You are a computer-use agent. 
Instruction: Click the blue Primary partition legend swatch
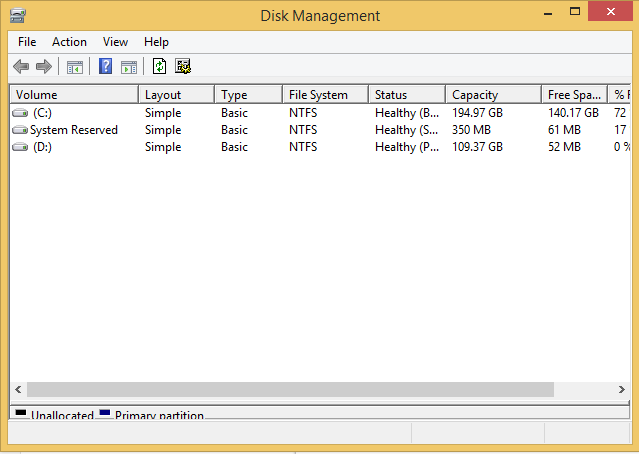tap(105, 413)
